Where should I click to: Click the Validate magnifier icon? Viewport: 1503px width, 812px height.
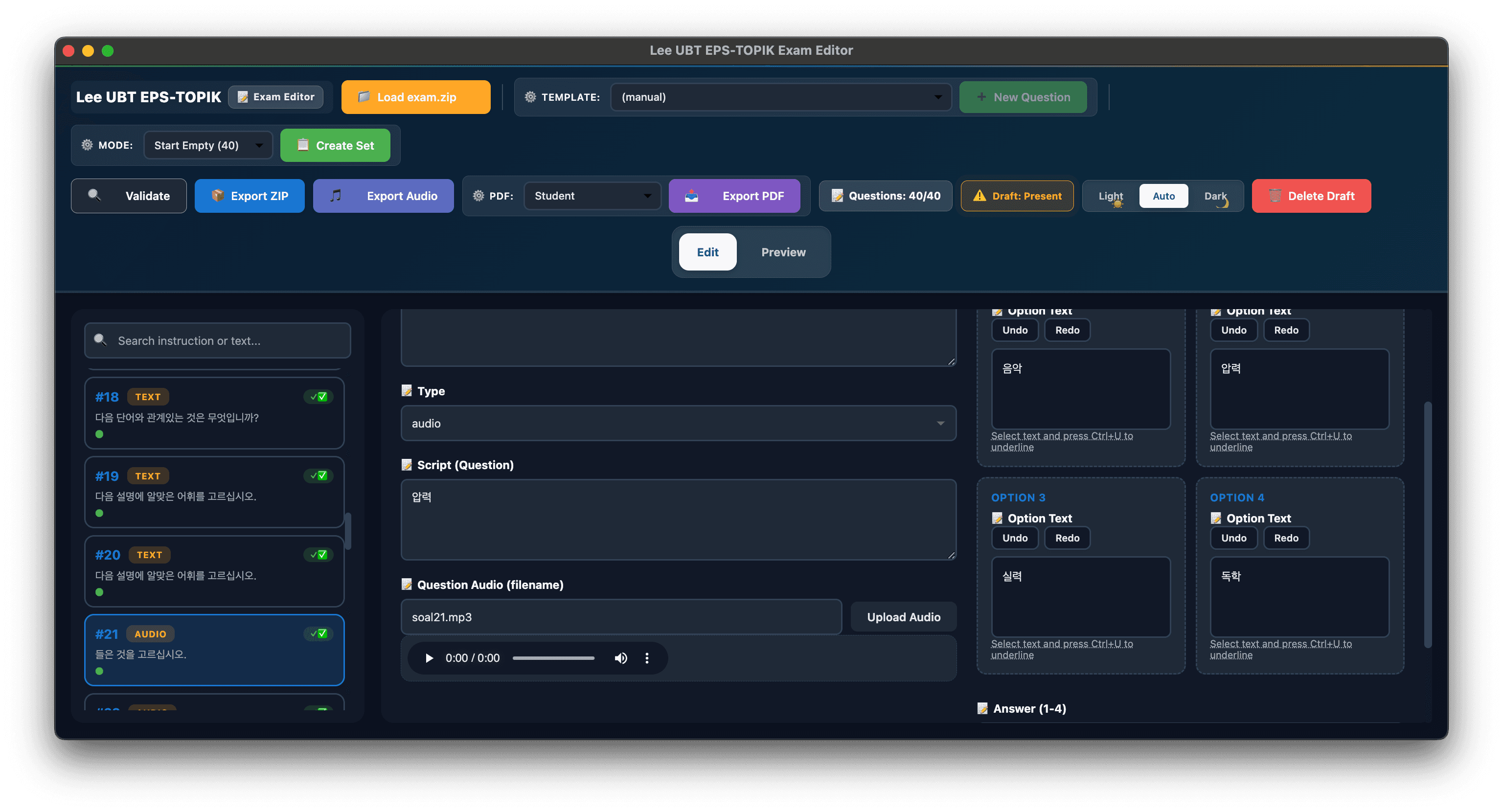tap(94, 195)
